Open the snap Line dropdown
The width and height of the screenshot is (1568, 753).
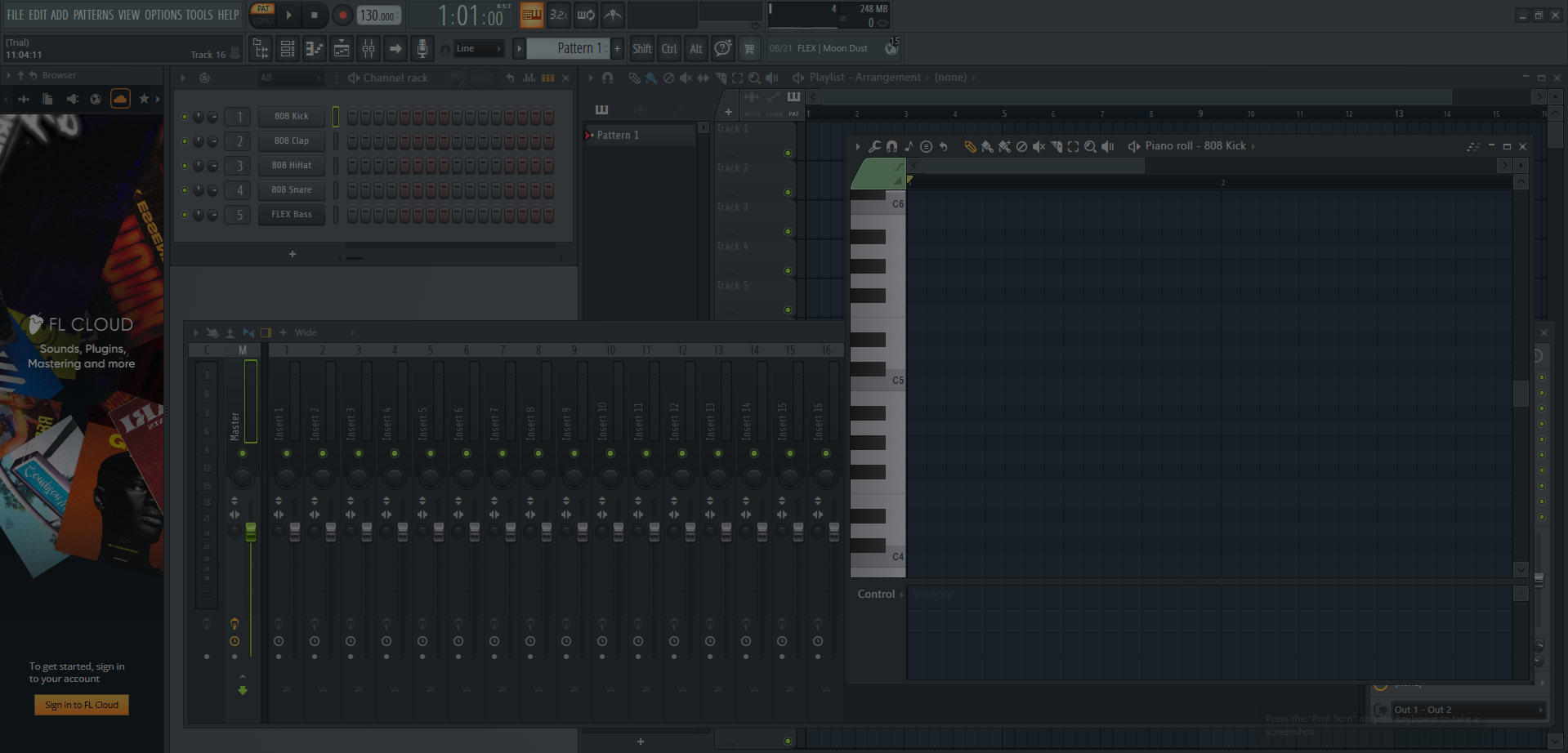pos(479,49)
